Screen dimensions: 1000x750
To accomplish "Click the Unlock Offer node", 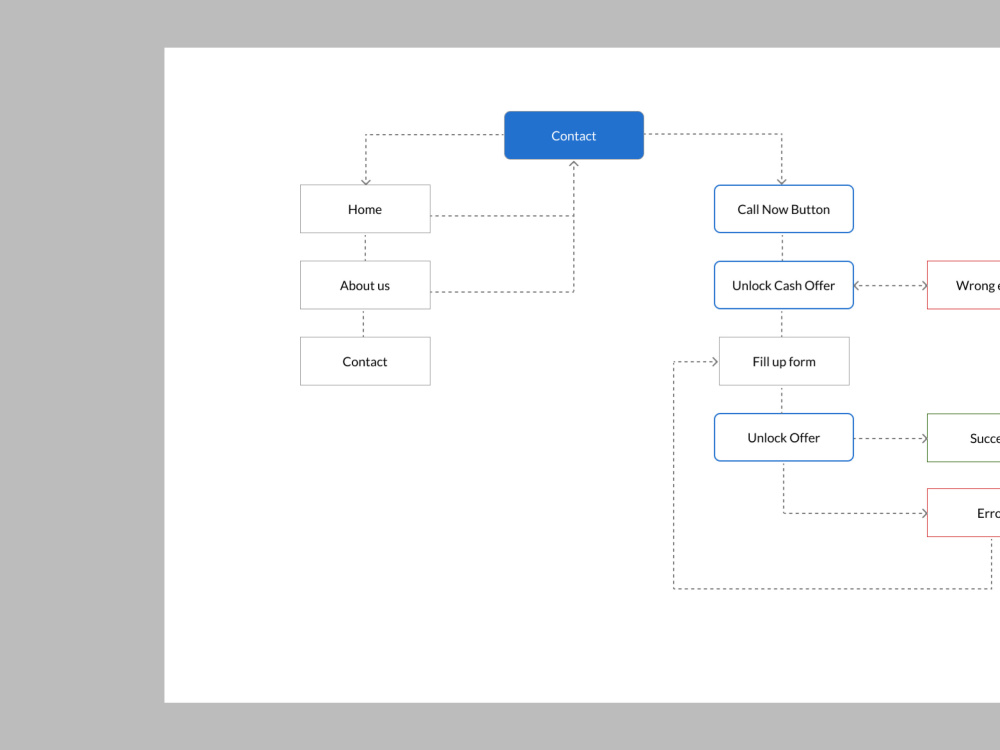I will [783, 437].
